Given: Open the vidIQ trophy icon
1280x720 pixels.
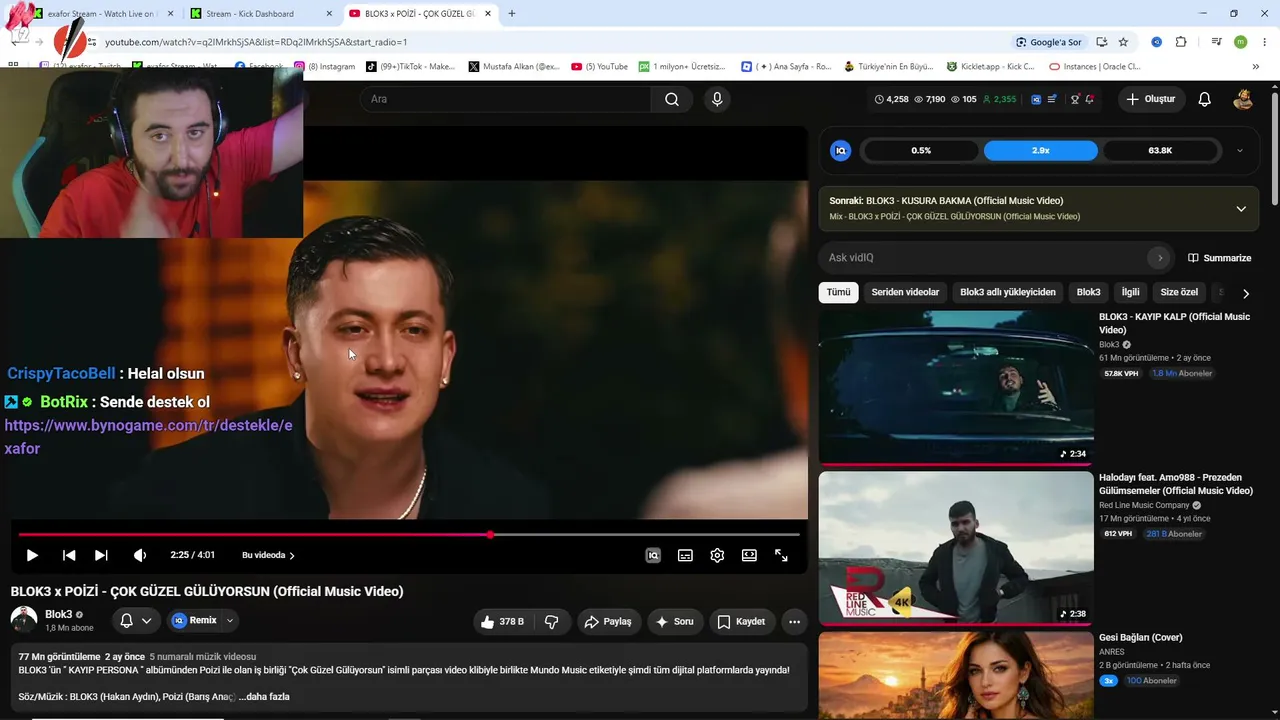Looking at the screenshot, I should coord(1074,99).
